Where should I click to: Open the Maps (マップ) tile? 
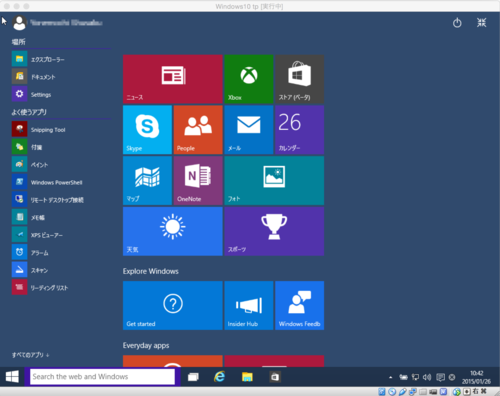click(x=147, y=180)
